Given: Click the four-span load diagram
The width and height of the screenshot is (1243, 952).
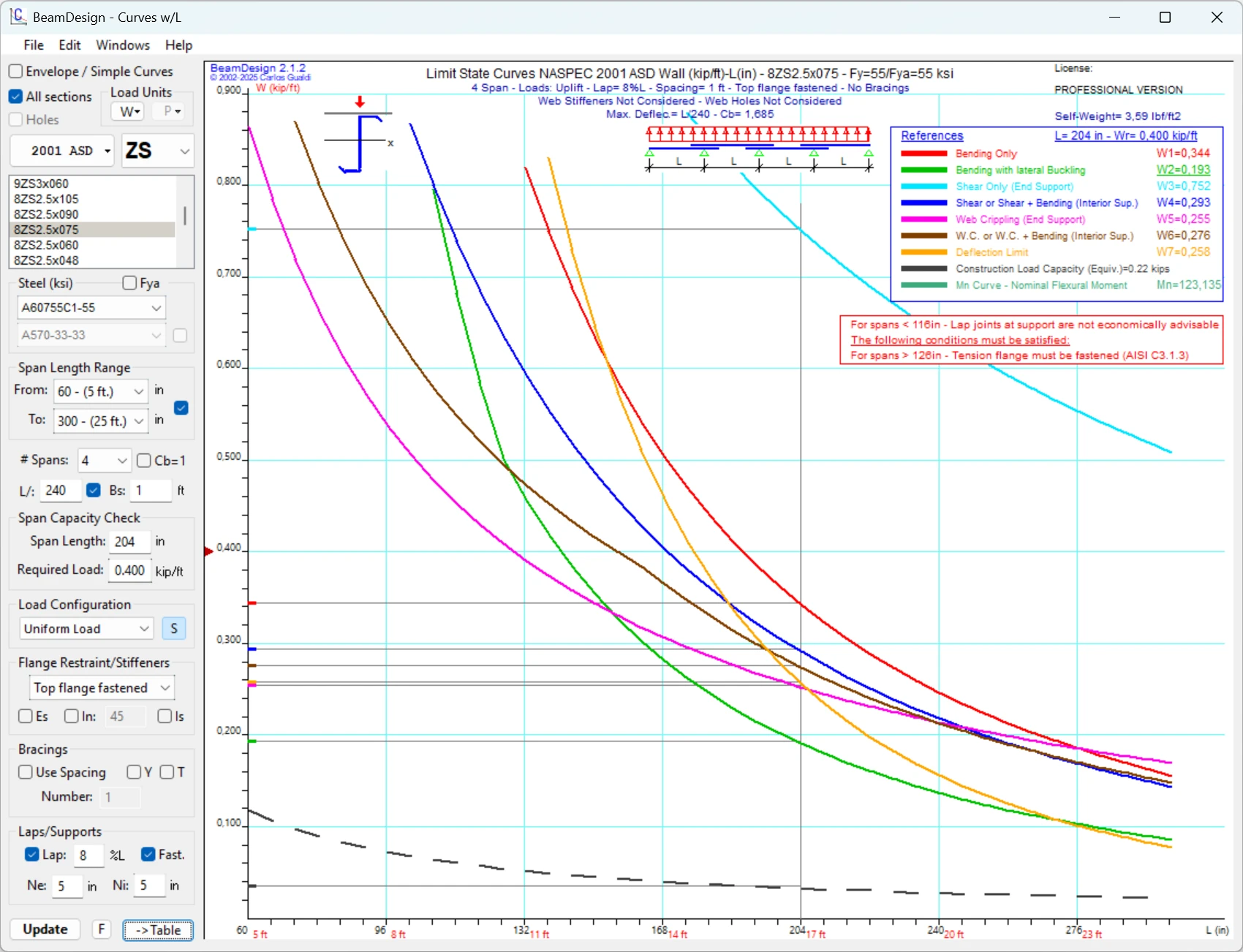Looking at the screenshot, I should 758,149.
